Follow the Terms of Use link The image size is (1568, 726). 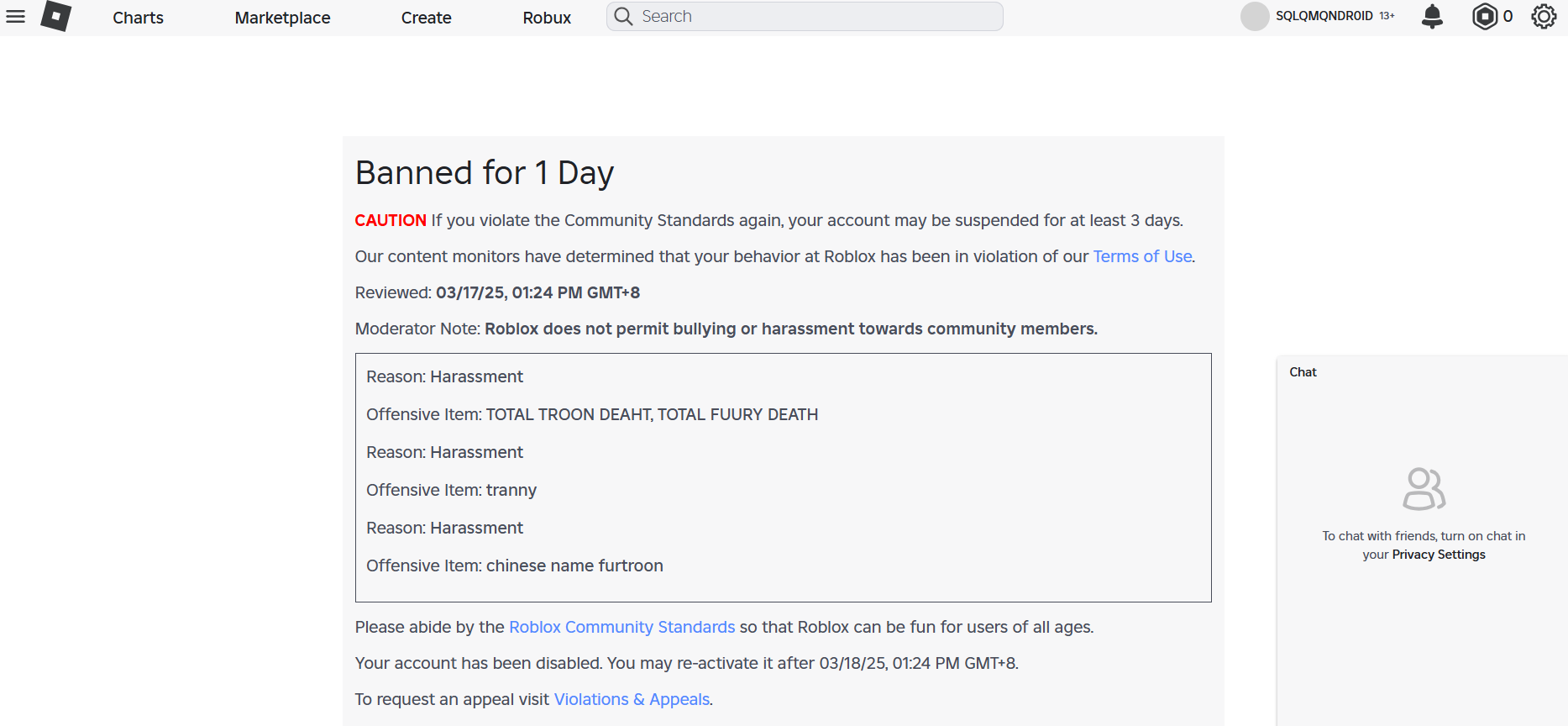click(x=1142, y=256)
